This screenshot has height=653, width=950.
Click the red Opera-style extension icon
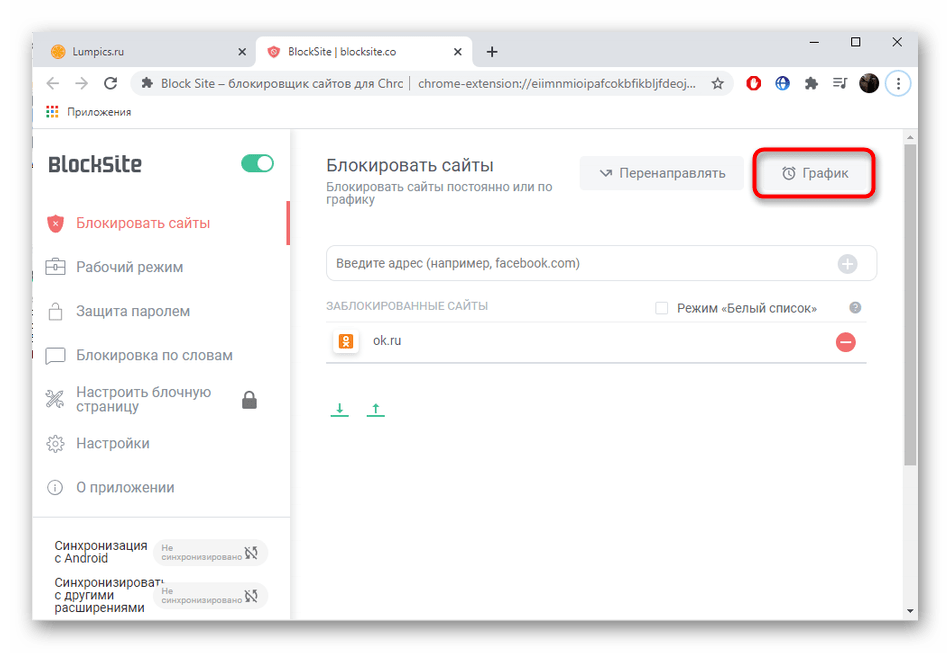[753, 84]
